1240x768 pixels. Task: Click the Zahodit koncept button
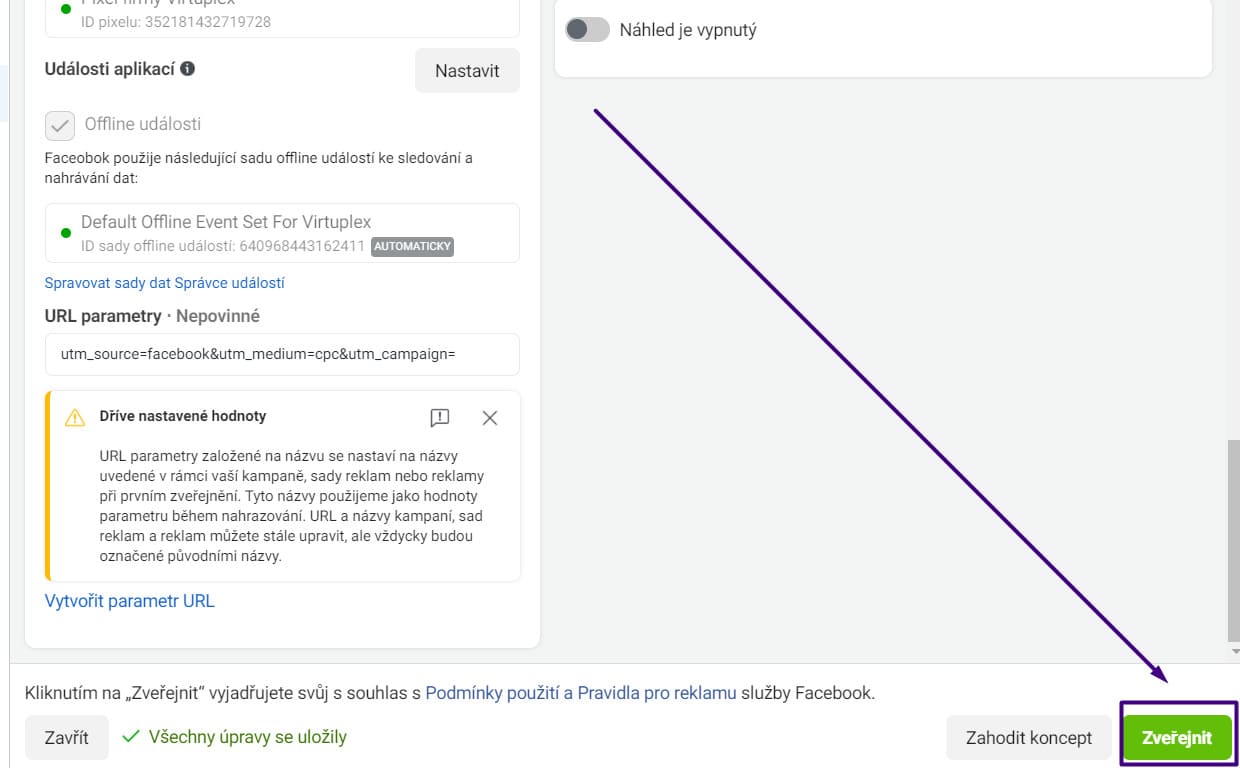click(x=1029, y=738)
